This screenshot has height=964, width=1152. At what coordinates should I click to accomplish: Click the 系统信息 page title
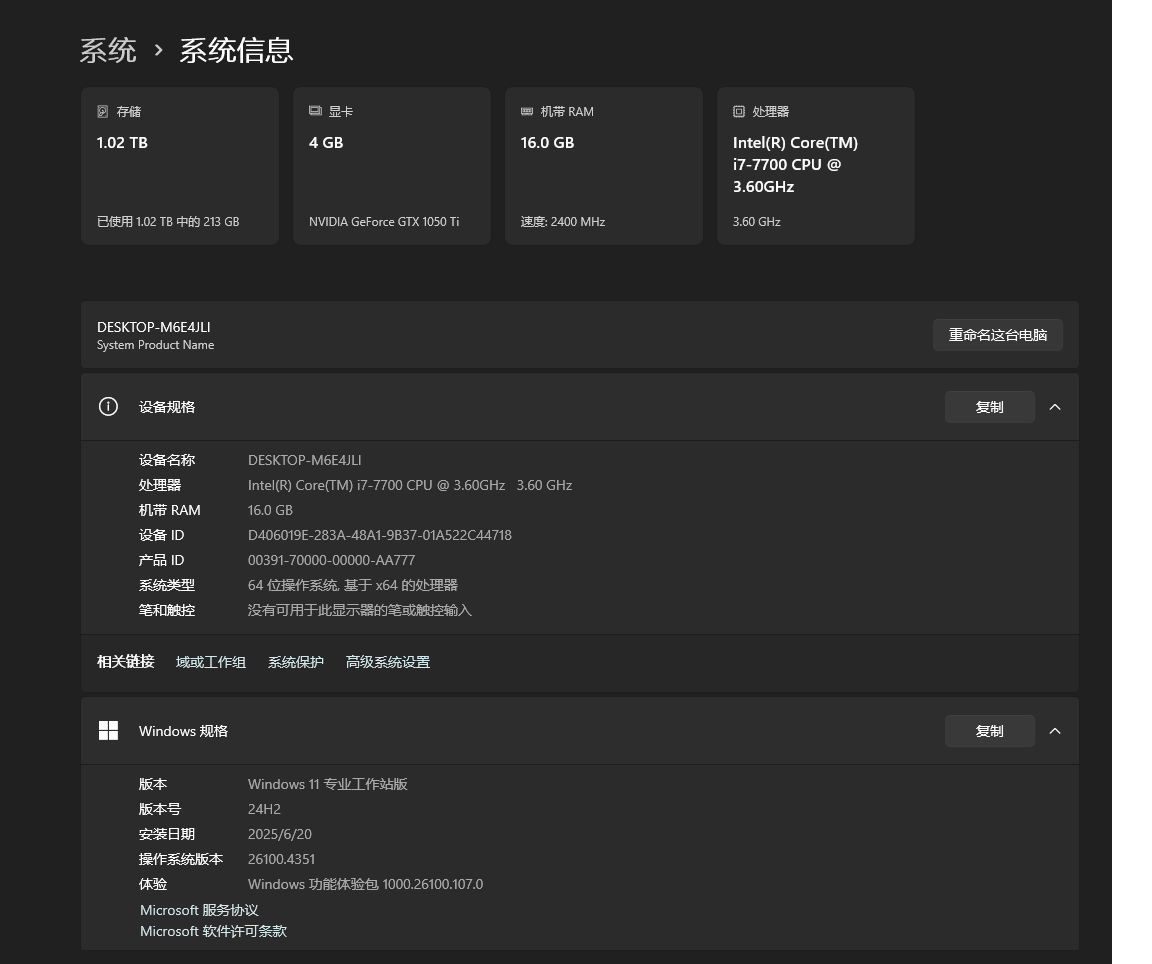point(237,51)
